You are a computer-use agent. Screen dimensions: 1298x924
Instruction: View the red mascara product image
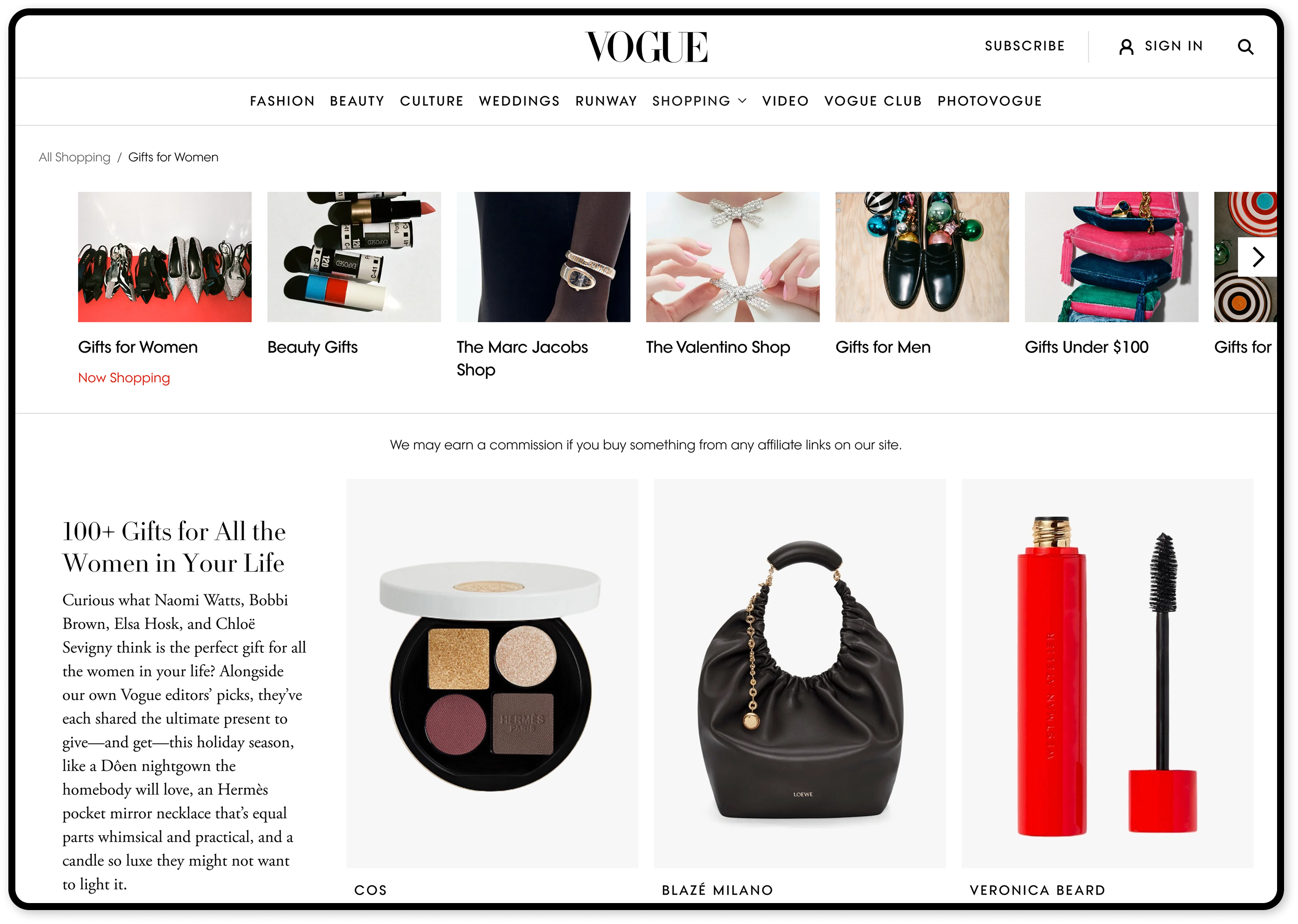(1107, 674)
